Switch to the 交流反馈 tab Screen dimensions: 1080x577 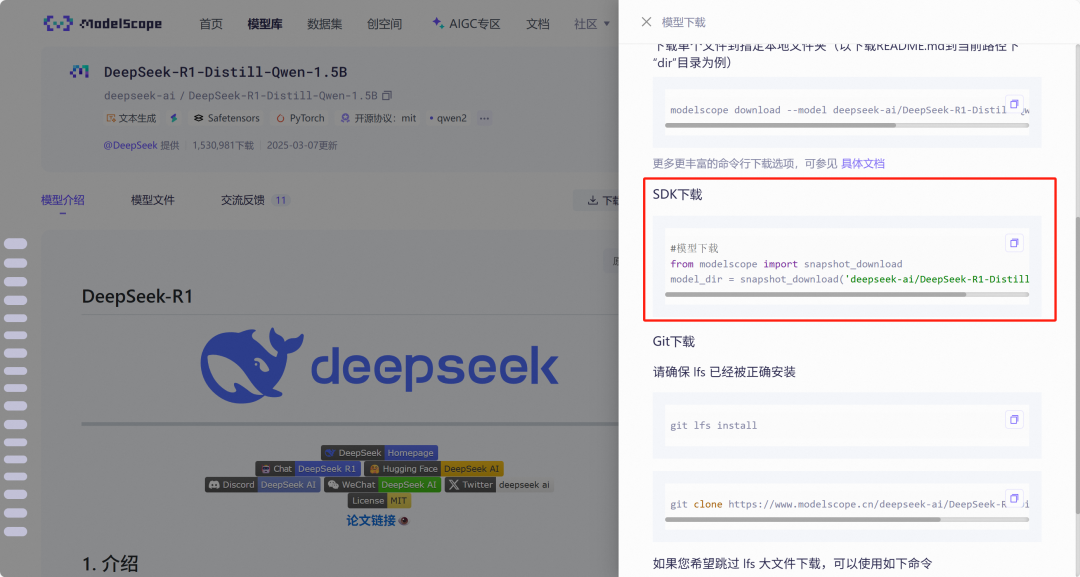pos(242,200)
